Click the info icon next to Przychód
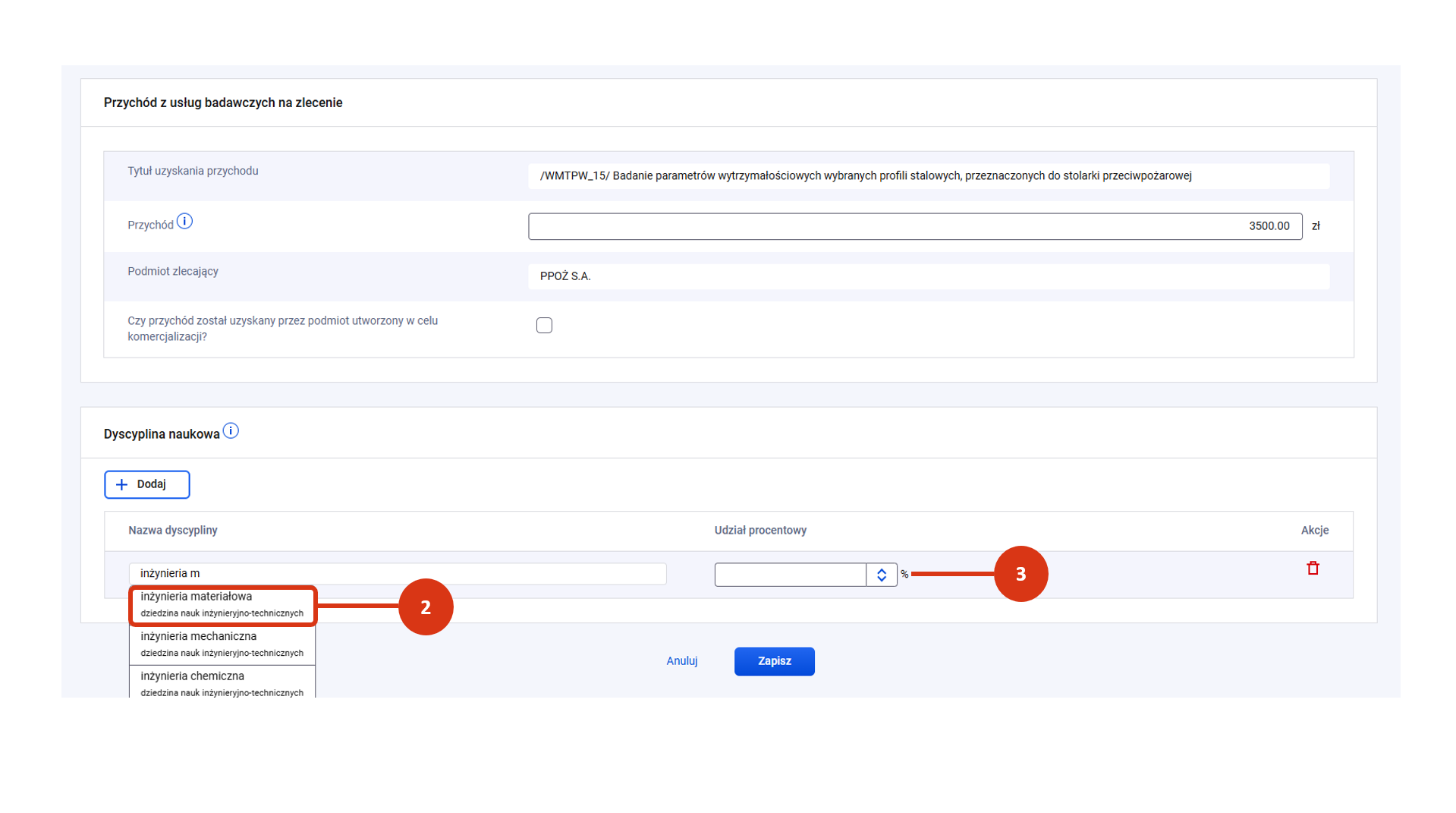Viewport: 1456px width, 813px height. [184, 222]
